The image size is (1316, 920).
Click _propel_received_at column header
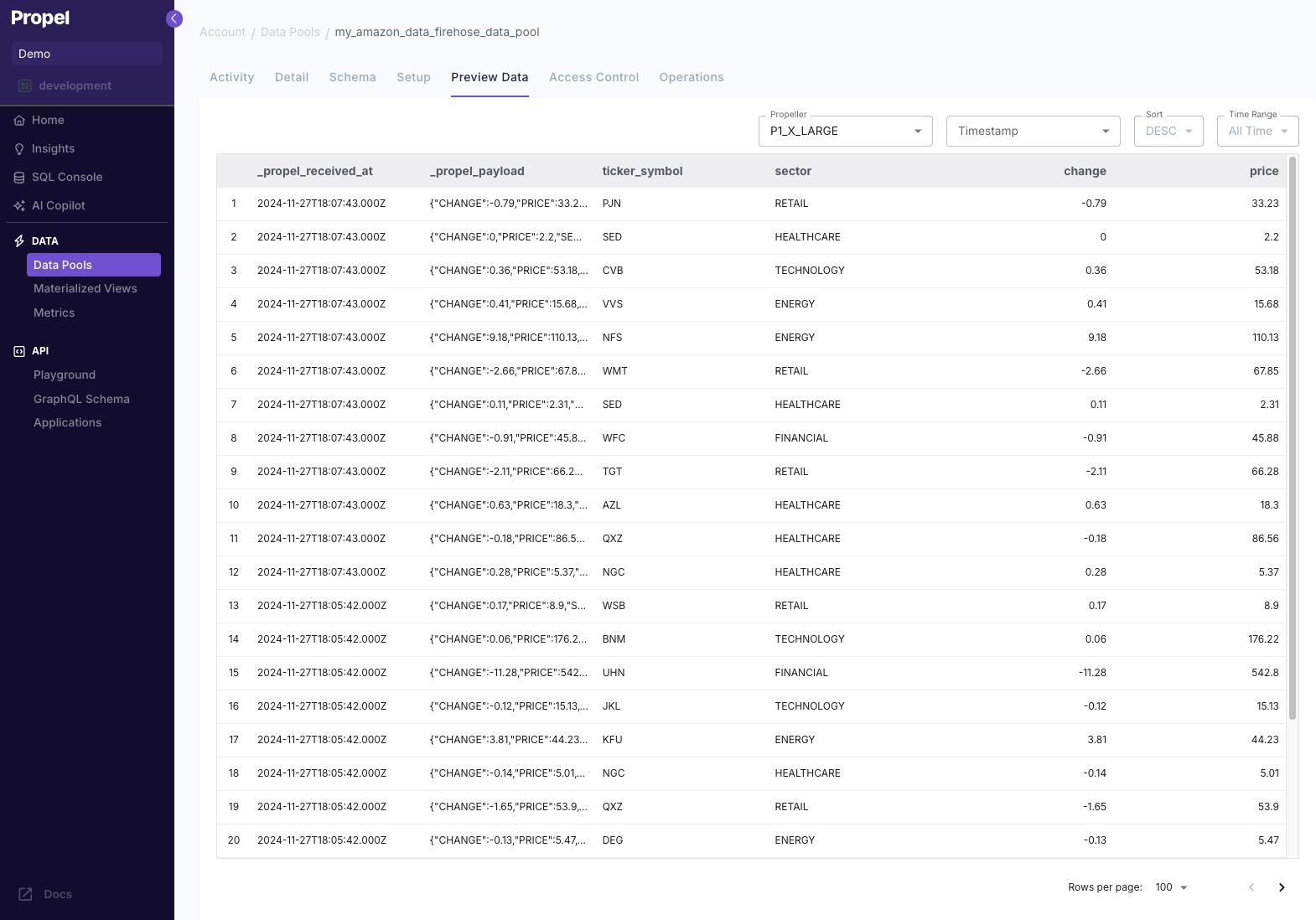315,171
